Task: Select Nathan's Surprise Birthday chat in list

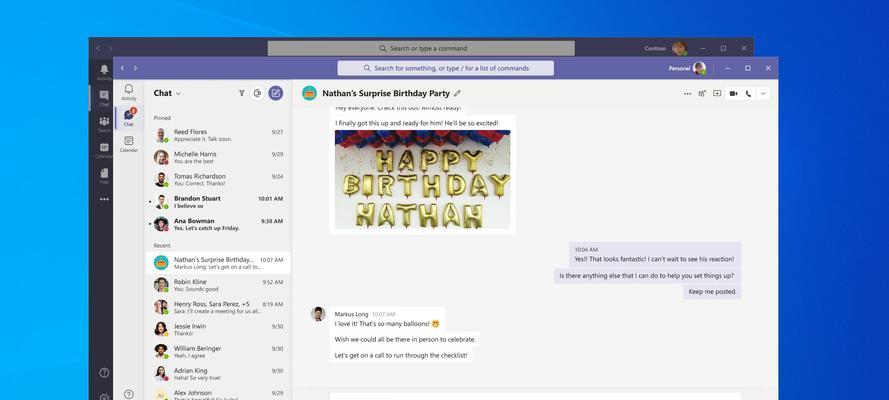Action: 218,263
